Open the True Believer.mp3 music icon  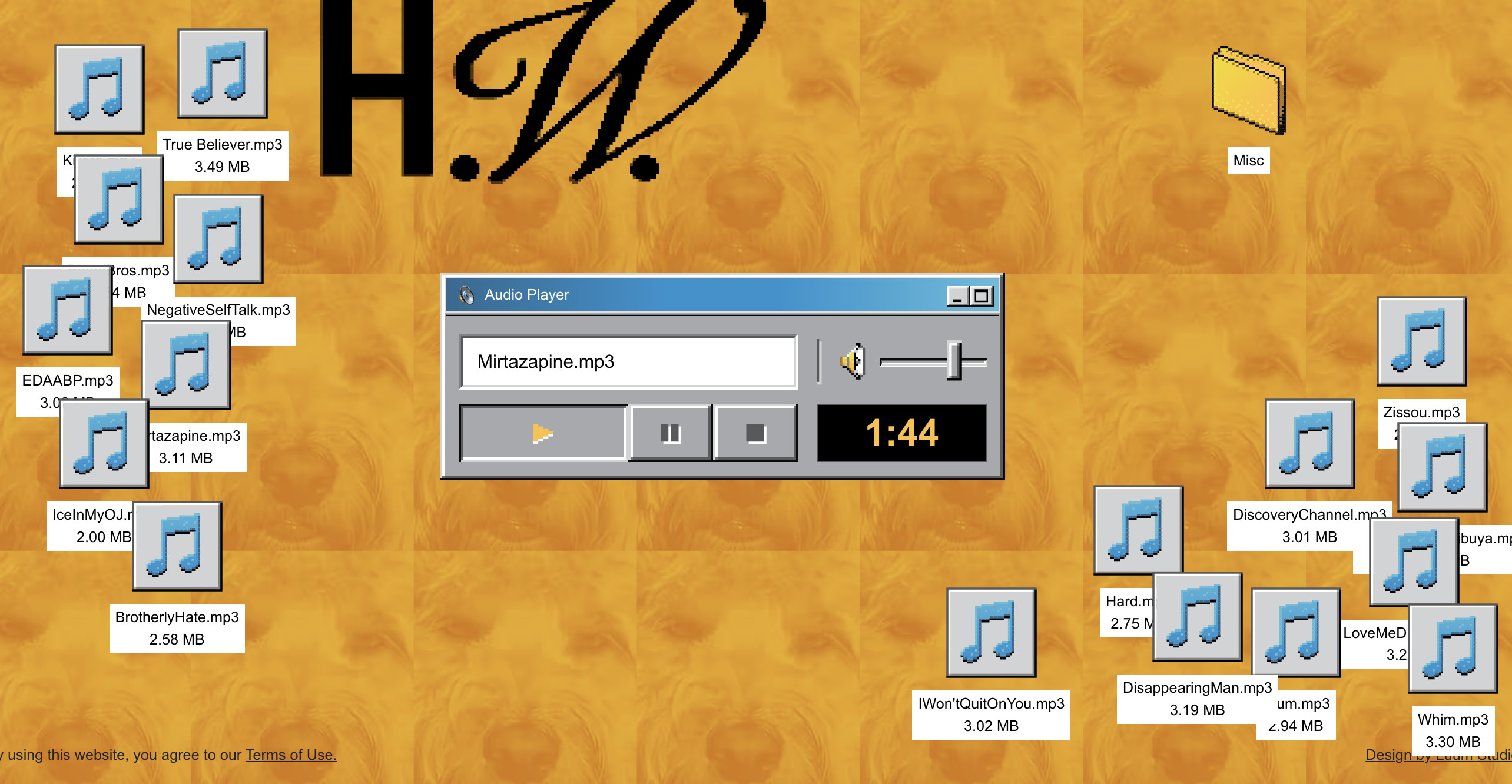tap(223, 74)
